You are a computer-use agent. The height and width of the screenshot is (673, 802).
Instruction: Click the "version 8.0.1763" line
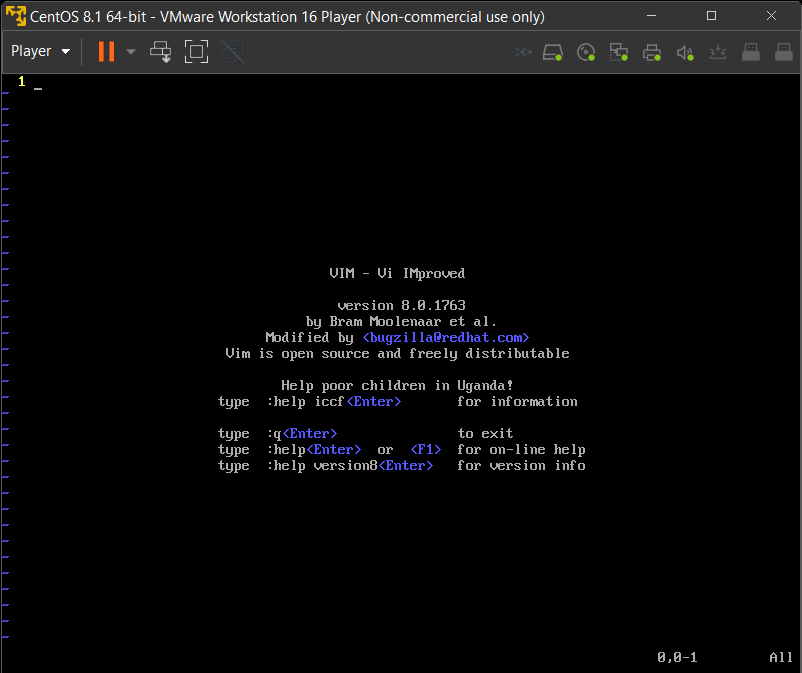pos(402,305)
